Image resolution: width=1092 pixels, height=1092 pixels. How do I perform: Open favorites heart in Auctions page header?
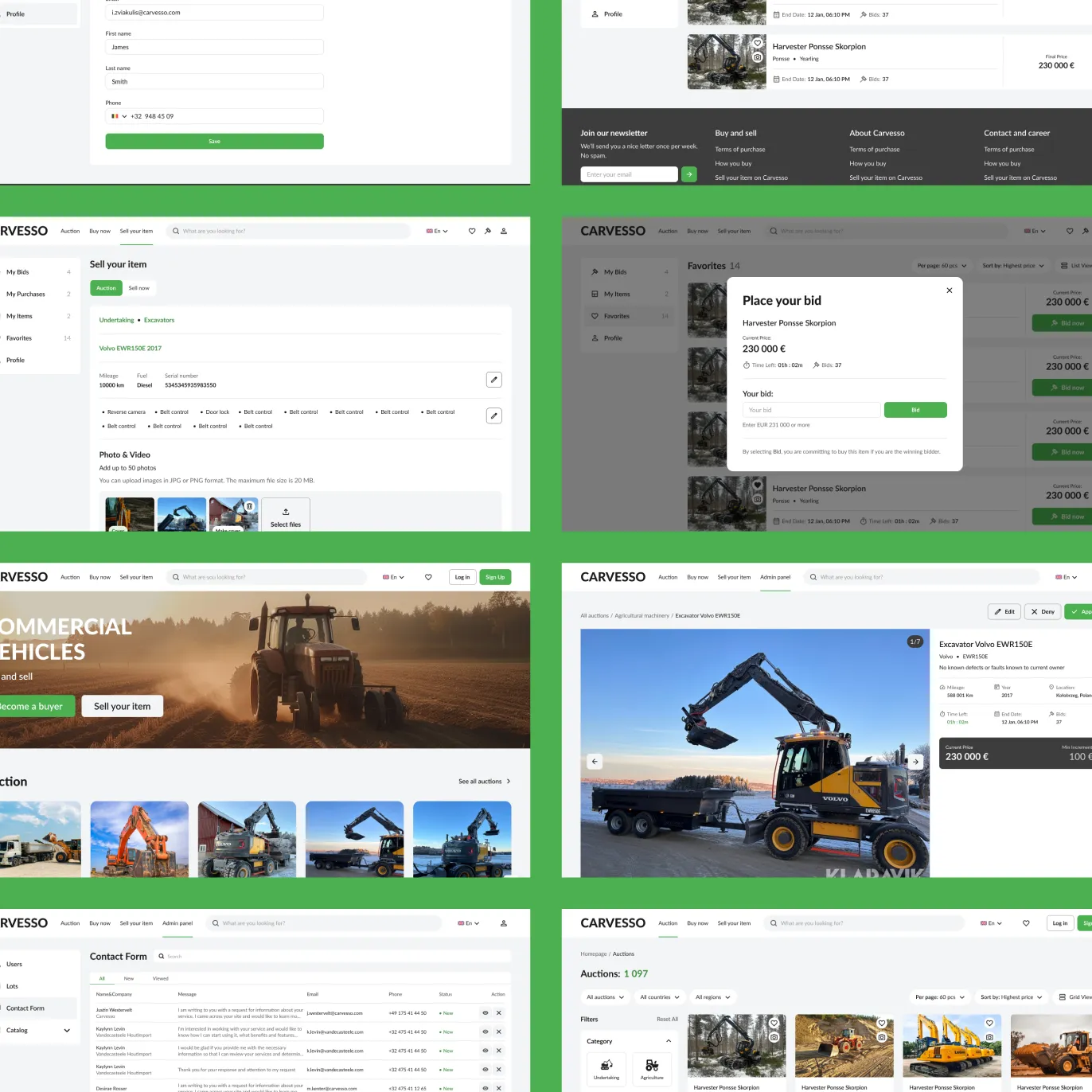pos(1026,923)
